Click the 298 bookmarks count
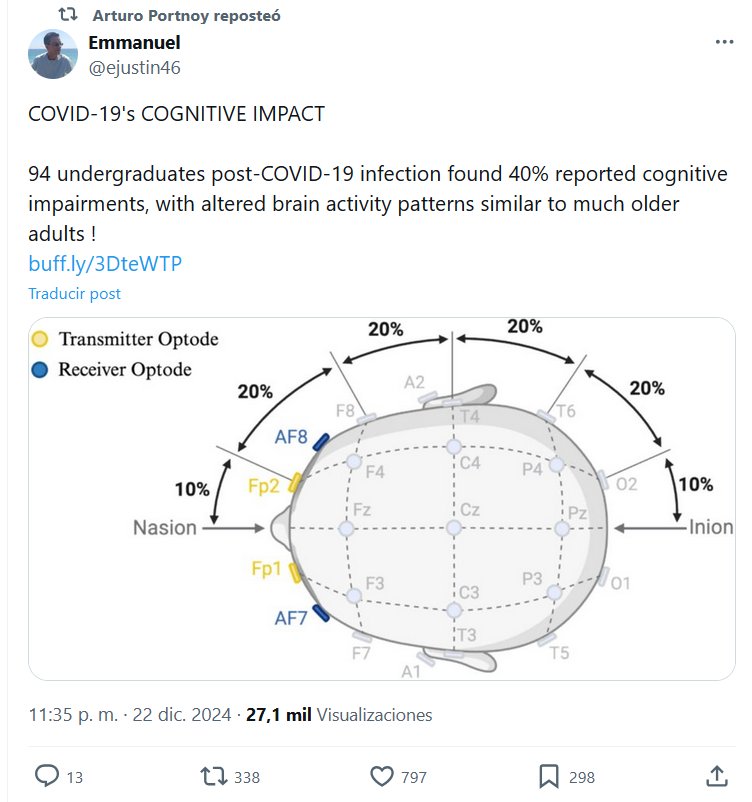The width and height of the screenshot is (752, 802). 581,777
